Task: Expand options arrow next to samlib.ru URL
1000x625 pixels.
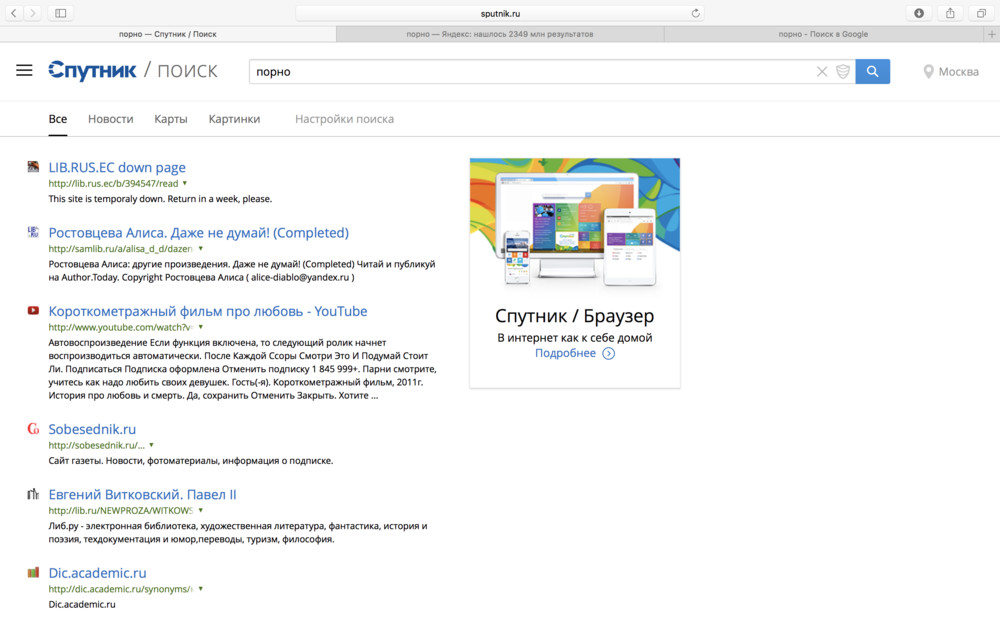Action: pos(201,248)
